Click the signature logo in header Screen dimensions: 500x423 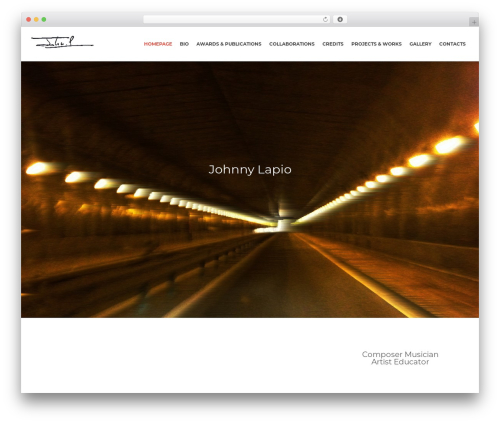[62, 42]
